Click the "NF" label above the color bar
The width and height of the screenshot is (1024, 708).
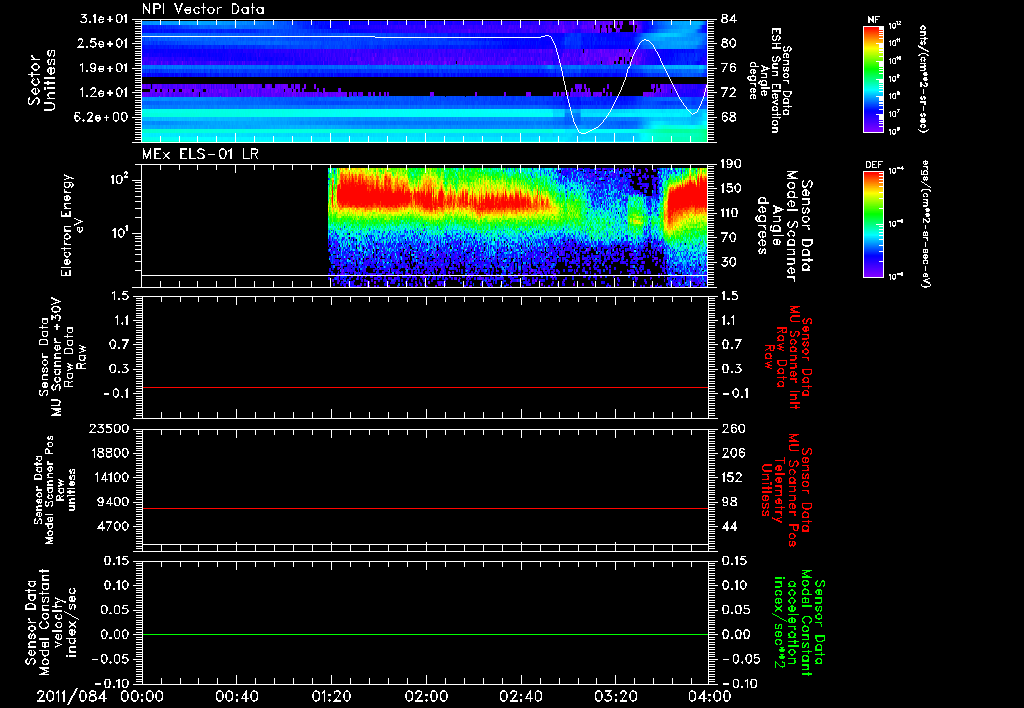coord(873,20)
